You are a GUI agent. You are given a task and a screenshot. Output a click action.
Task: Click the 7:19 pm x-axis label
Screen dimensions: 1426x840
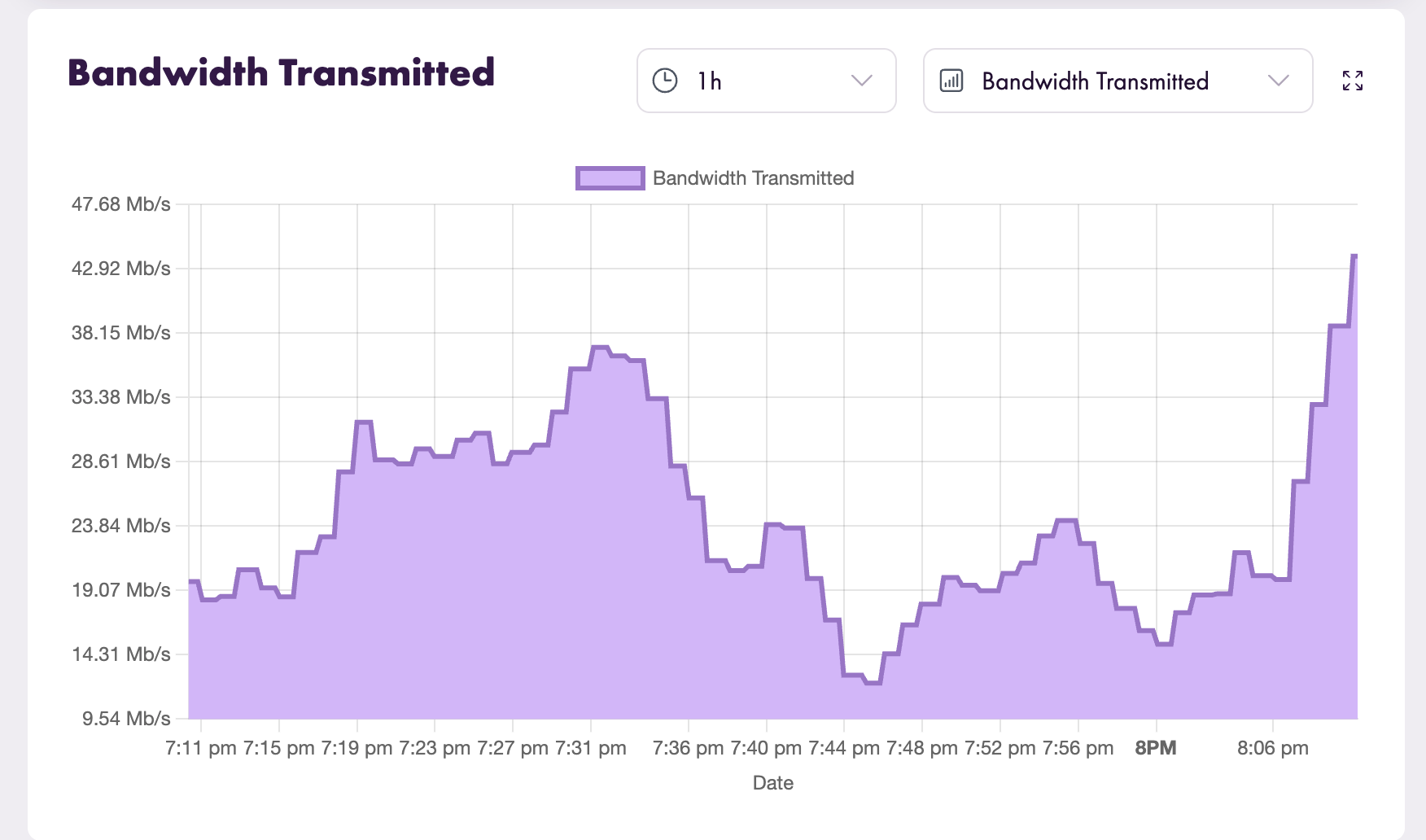[x=357, y=748]
